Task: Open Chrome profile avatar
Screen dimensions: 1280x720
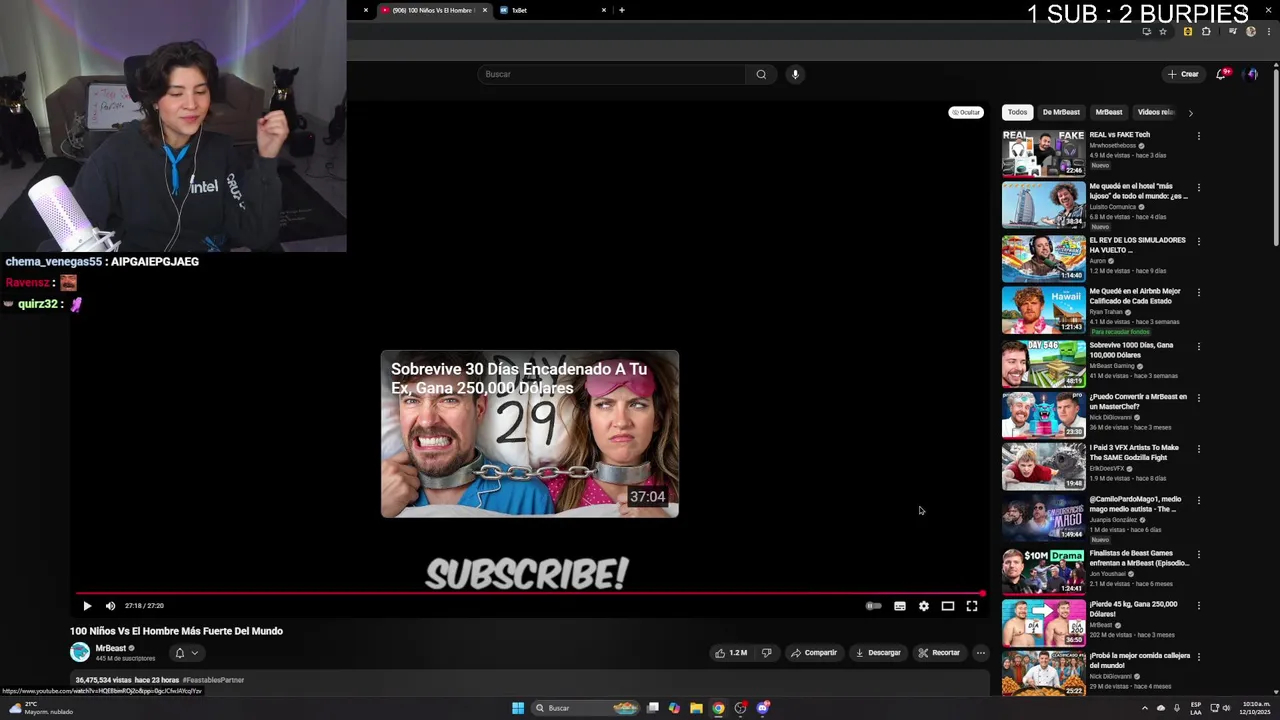Action: [1251, 32]
